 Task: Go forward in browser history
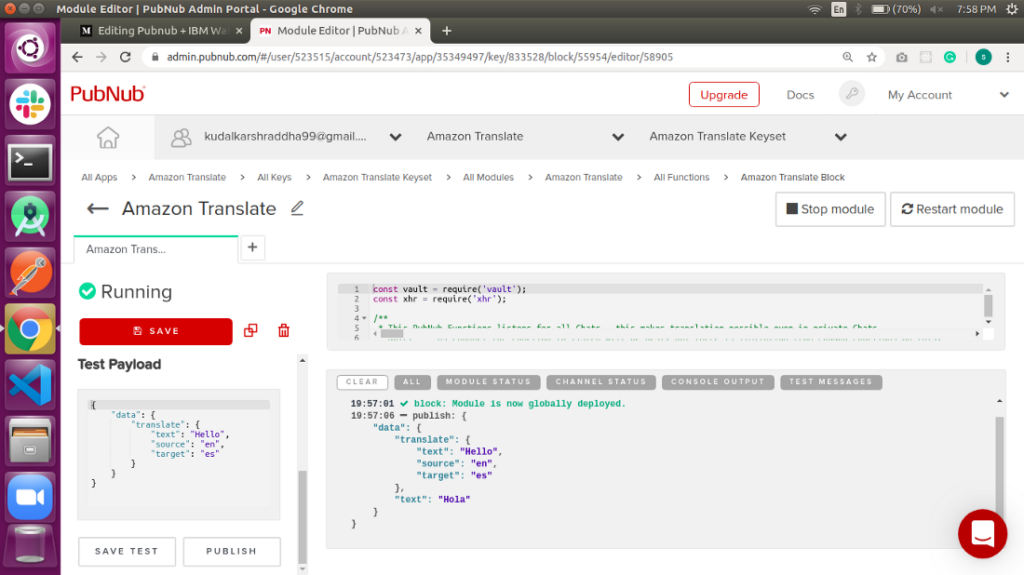(101, 57)
